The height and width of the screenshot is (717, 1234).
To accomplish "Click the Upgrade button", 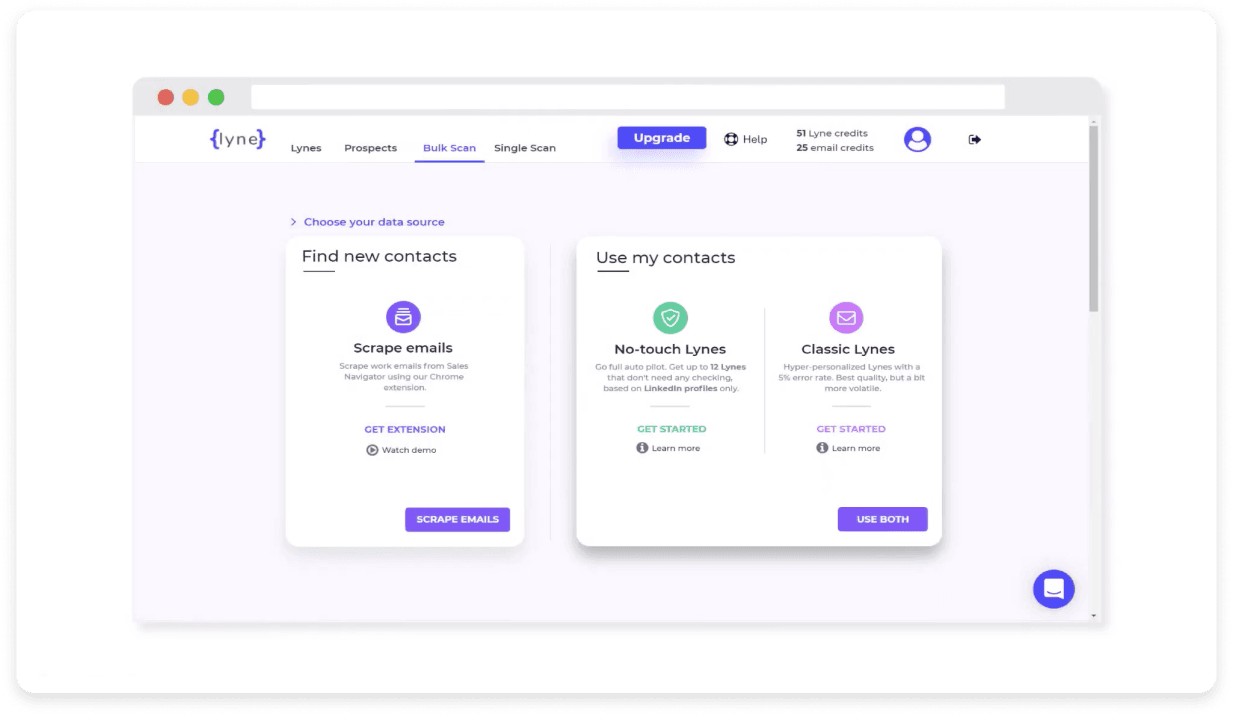I will (x=661, y=137).
